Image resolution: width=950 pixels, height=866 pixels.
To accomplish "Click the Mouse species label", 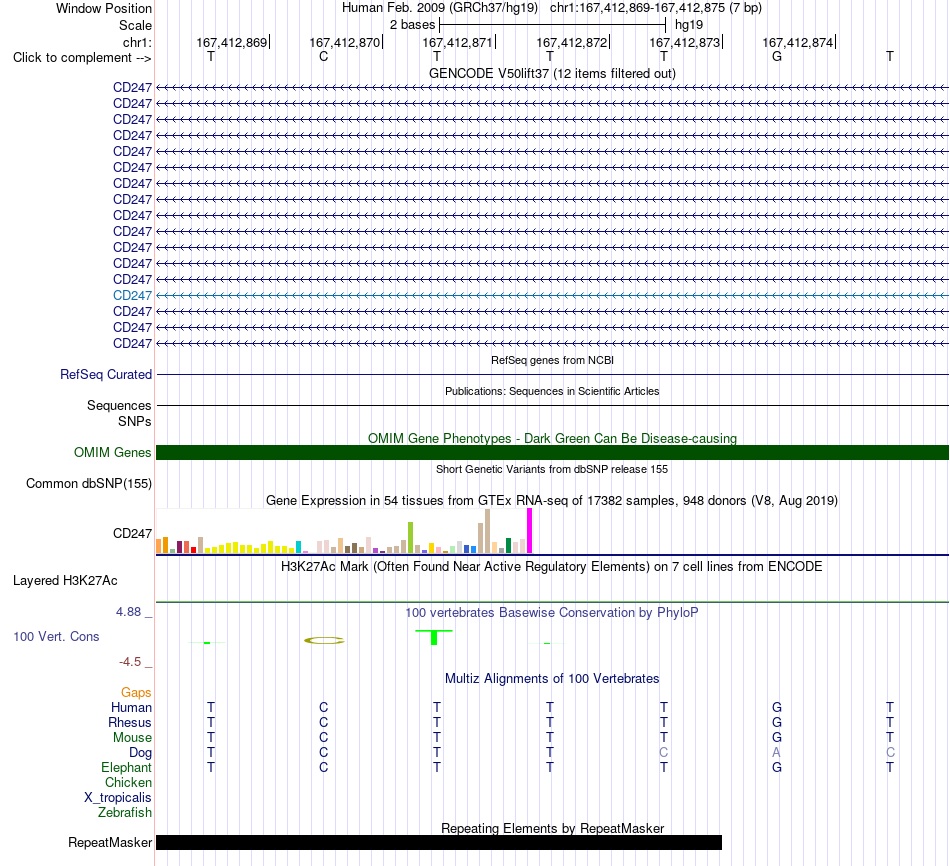I will tap(132, 738).
